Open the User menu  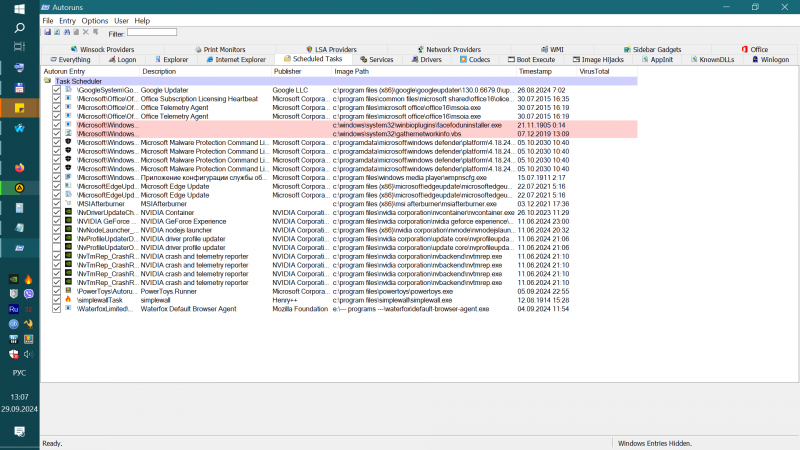pos(121,21)
